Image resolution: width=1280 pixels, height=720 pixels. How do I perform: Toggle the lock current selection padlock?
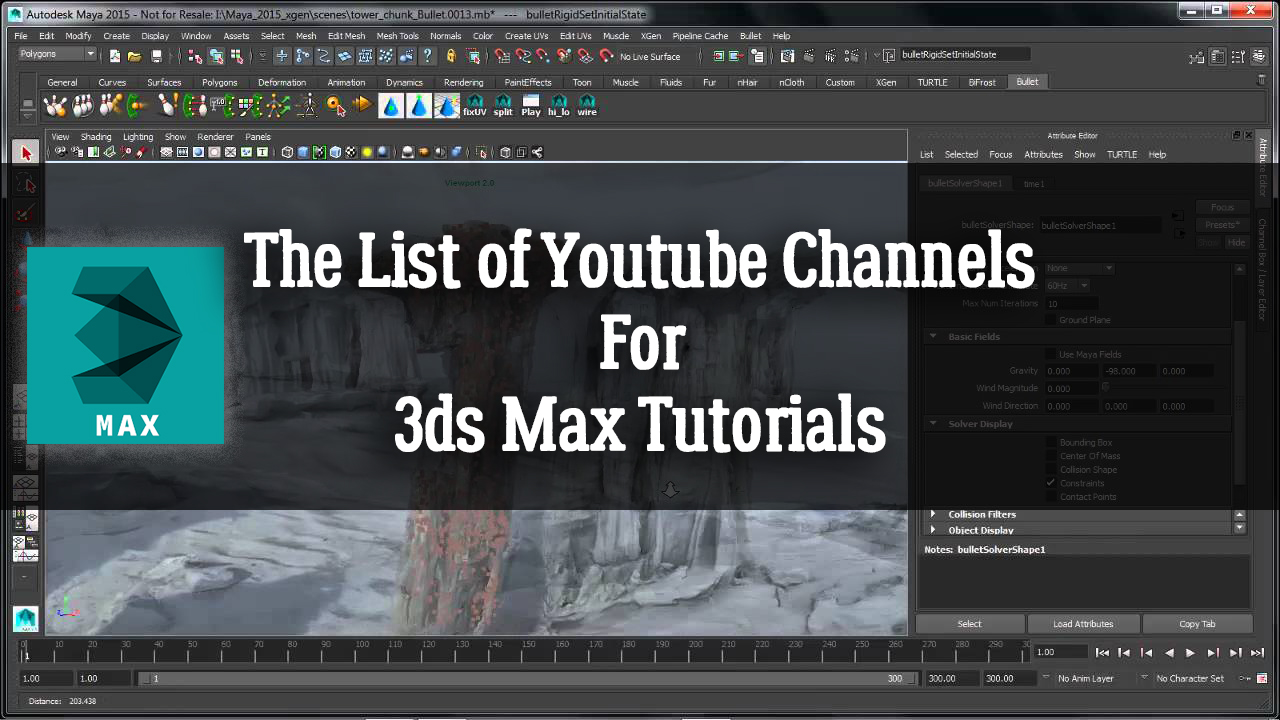tap(451, 56)
